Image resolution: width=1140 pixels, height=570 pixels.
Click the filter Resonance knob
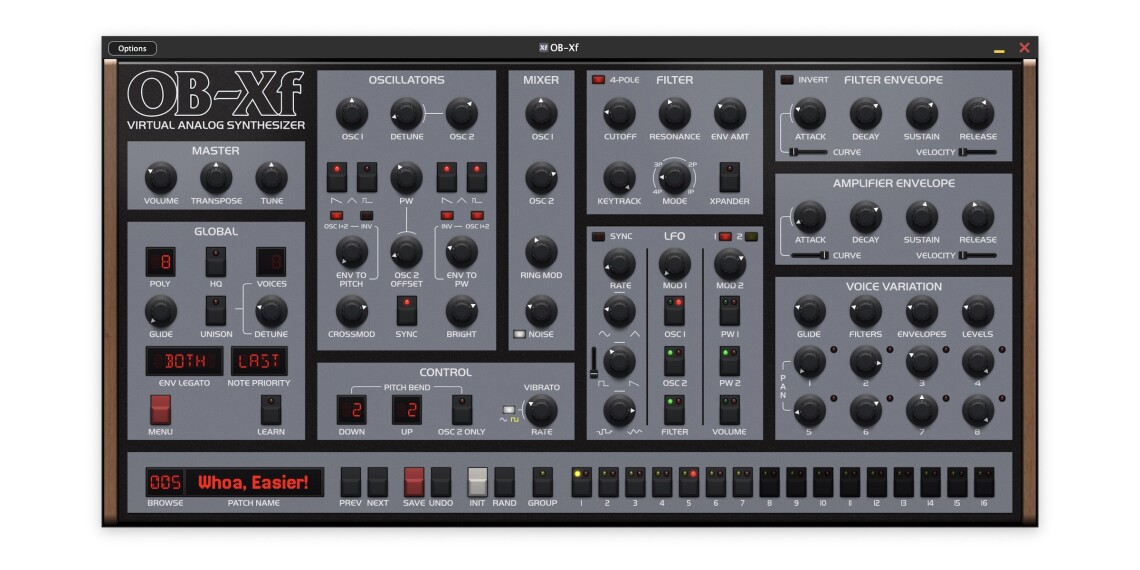[675, 114]
